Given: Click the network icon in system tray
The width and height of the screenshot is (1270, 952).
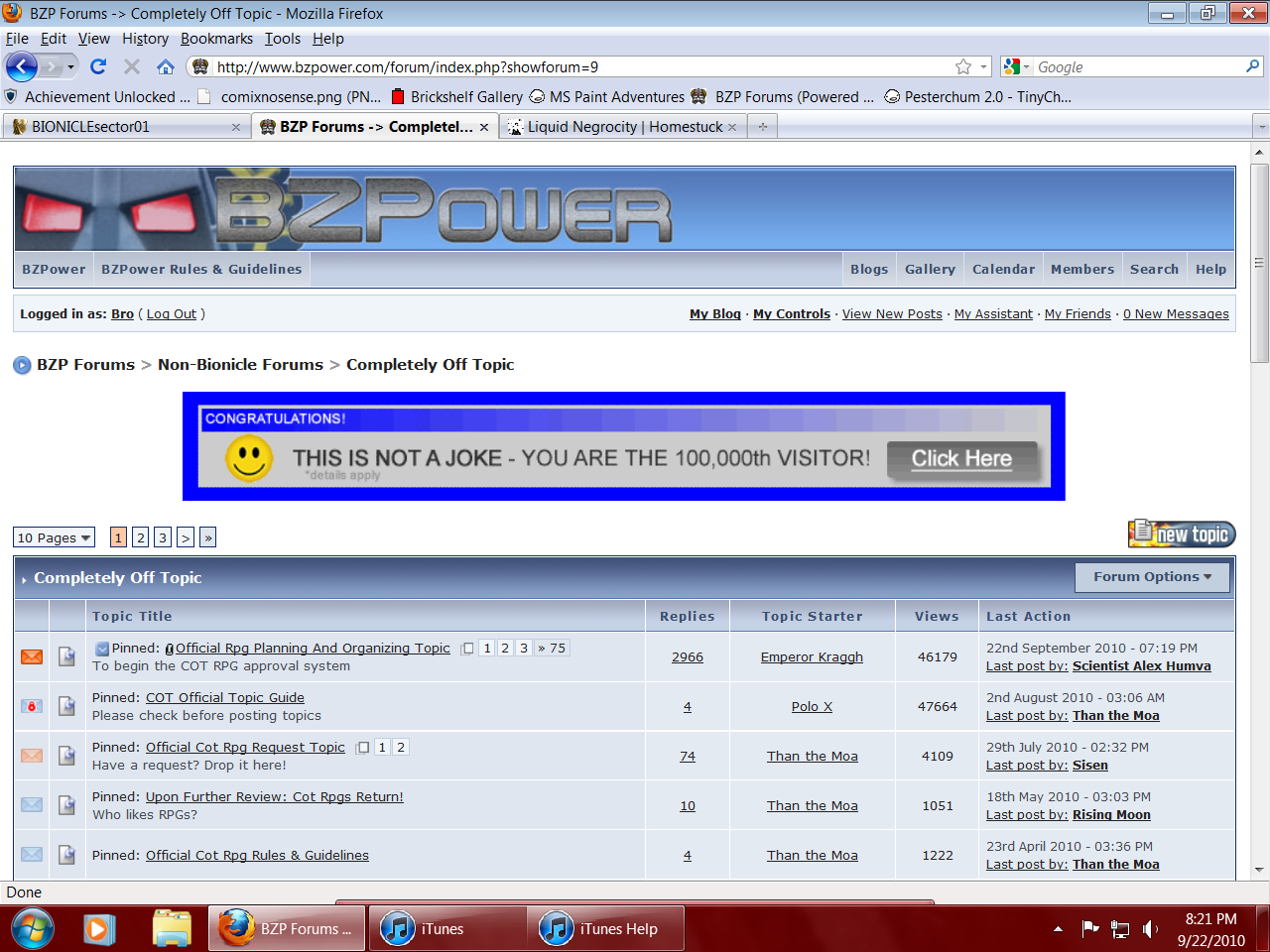Looking at the screenshot, I should click(x=1120, y=929).
